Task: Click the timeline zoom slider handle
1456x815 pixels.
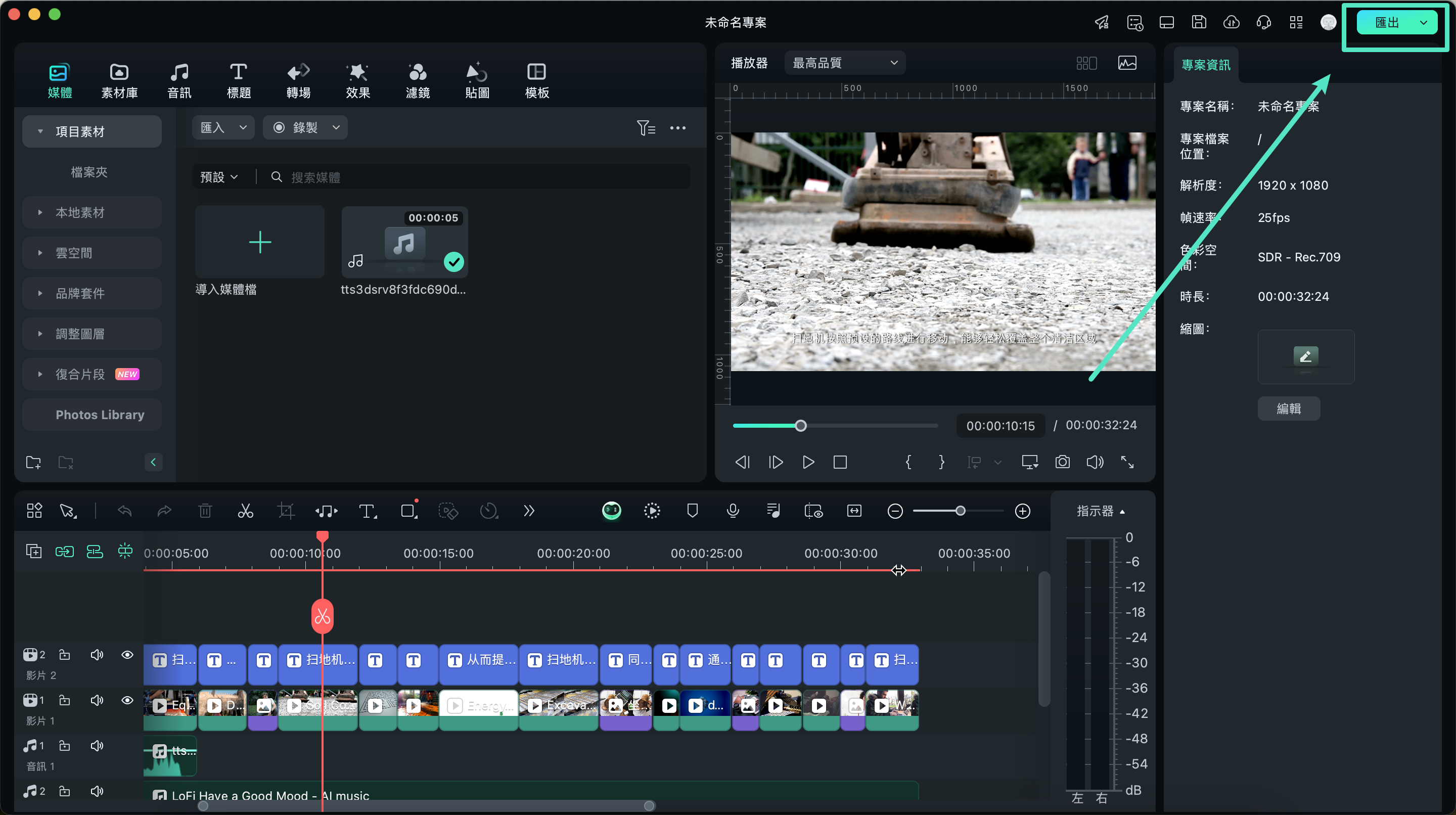Action: 960,511
